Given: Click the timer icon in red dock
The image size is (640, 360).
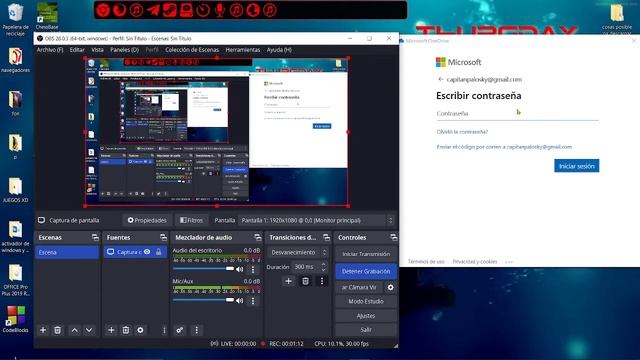Looking at the screenshot, I should pos(203,10).
